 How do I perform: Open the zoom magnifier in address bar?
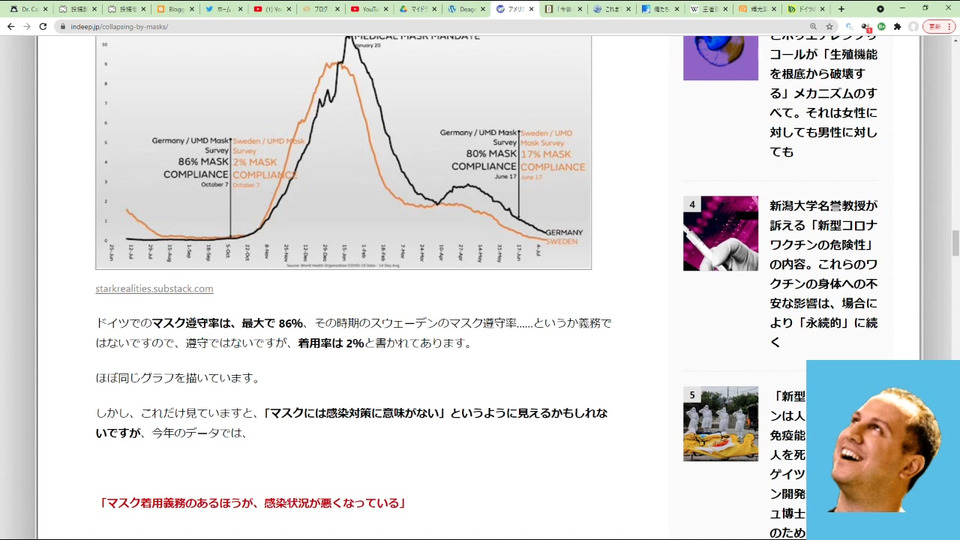pos(813,27)
